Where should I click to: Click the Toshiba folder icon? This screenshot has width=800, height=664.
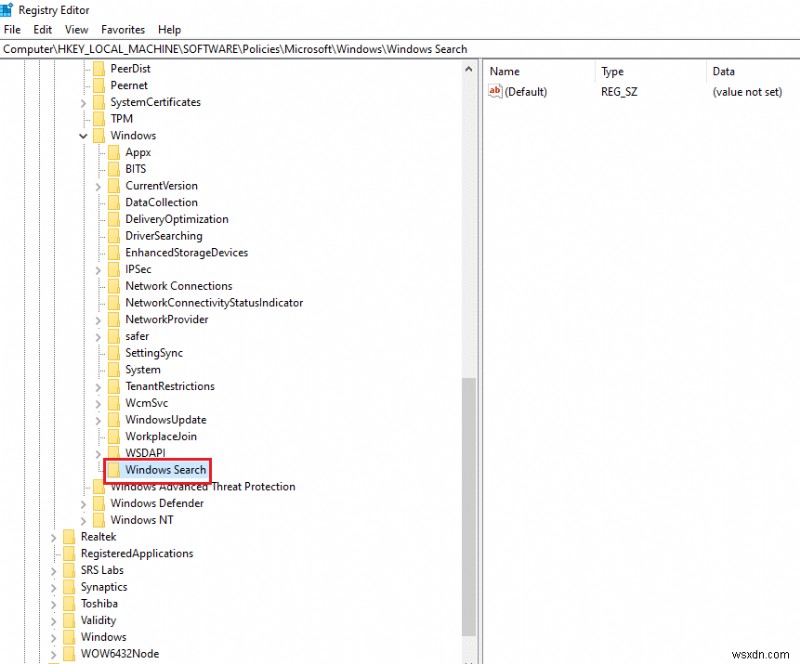69,604
